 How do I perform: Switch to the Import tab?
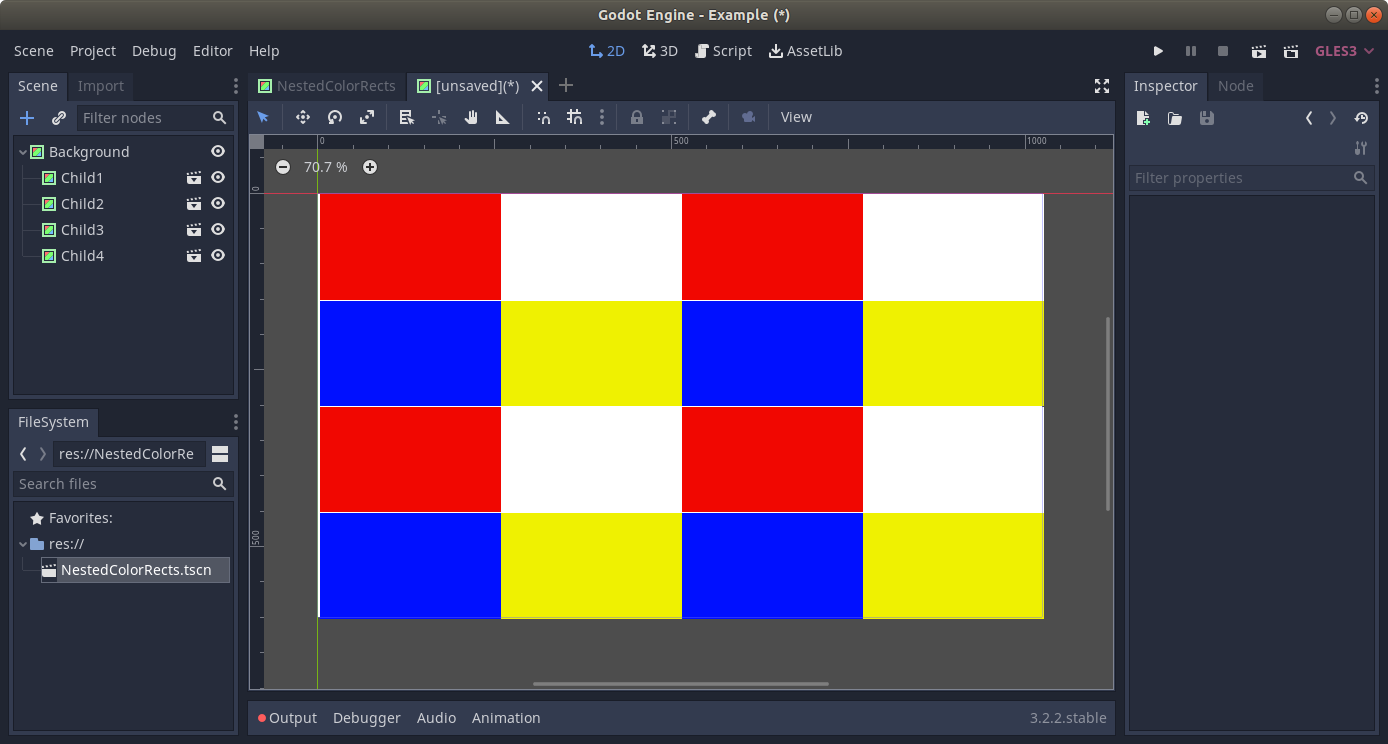(101, 86)
